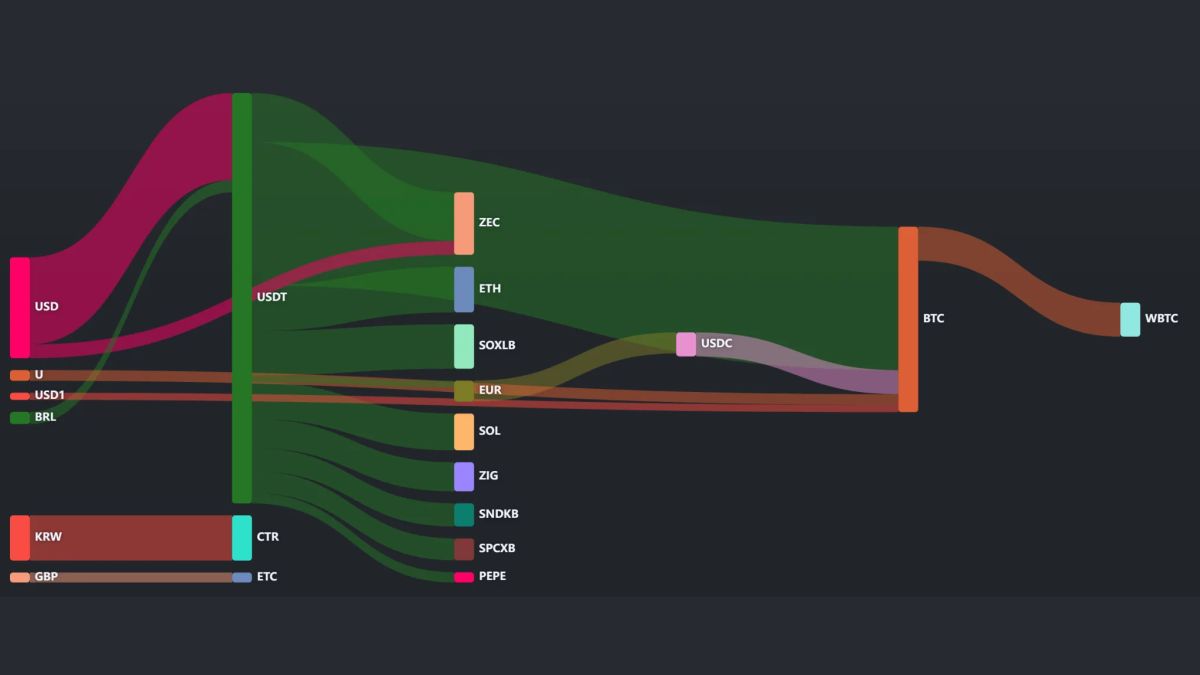This screenshot has width=1200, height=675.
Task: Select the "ETC" text label
Action: tap(267, 577)
